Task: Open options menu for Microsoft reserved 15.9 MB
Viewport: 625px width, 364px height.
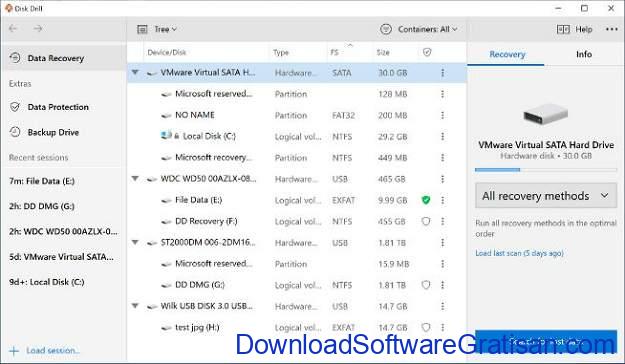Action: pyautogui.click(x=442, y=264)
